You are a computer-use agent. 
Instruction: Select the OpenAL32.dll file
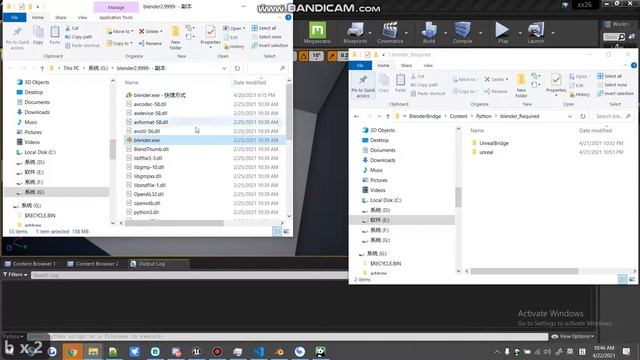(149, 194)
